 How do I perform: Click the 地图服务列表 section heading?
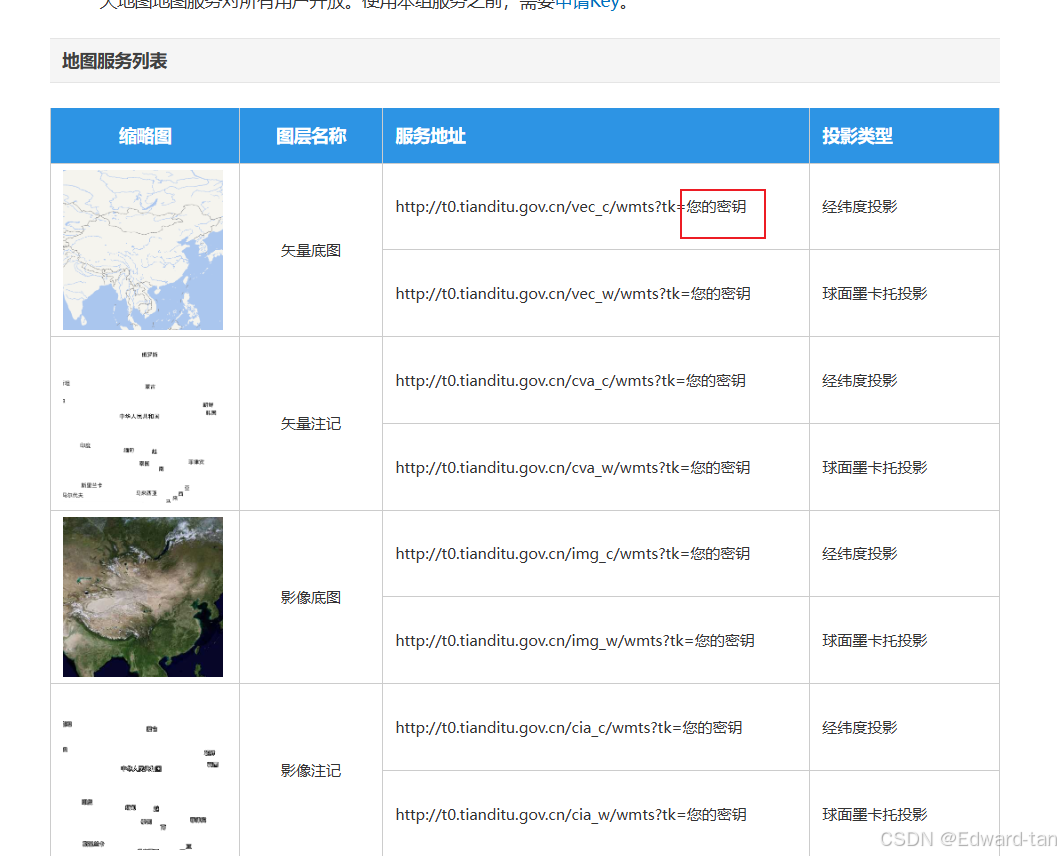(115, 61)
